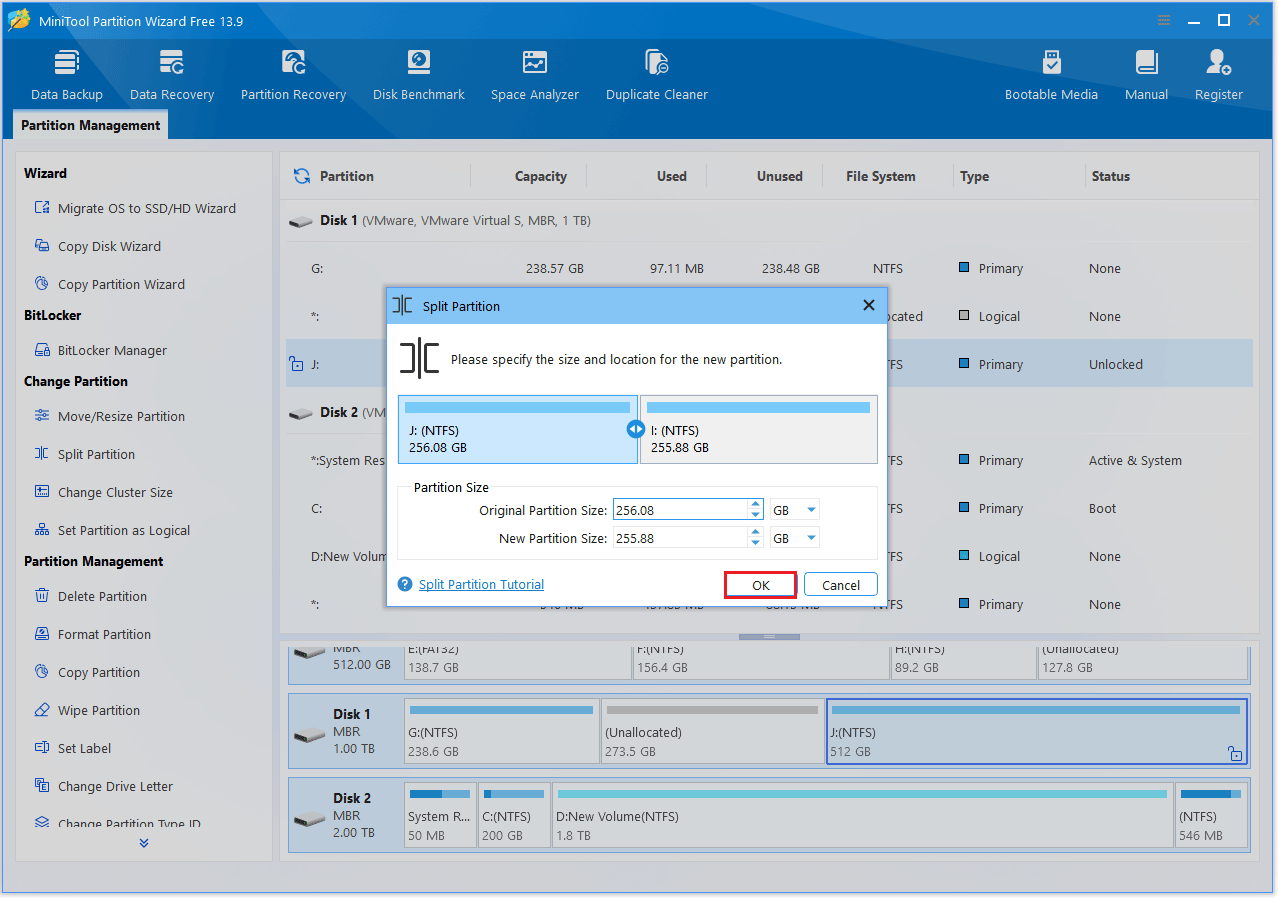1279x899 pixels.
Task: Select the G:(NTFS) 238.6 GB map block
Action: click(501, 731)
